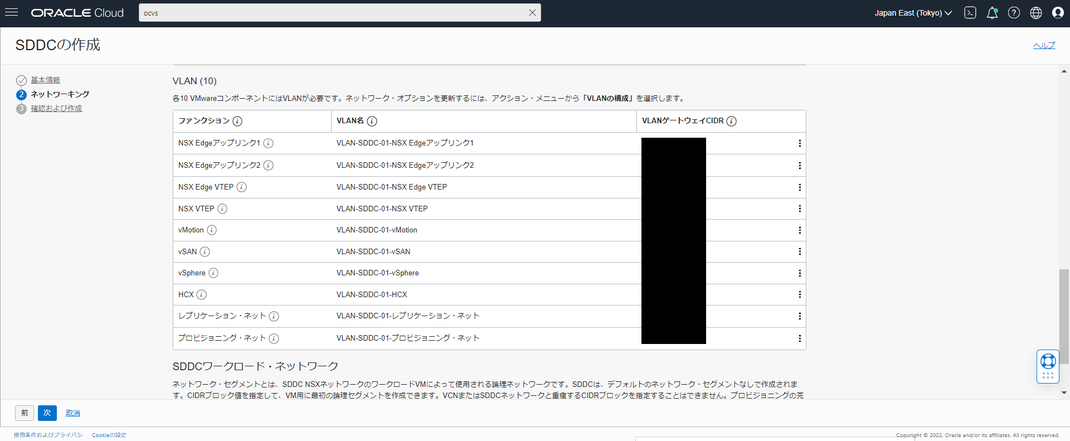Click the 前 button

(x=25, y=413)
